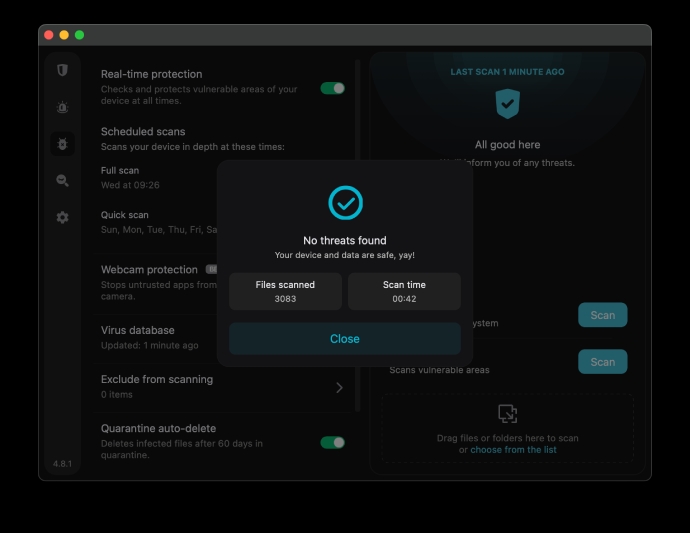This screenshot has height=533, width=690.
Task: Expand Exclude from scanning chevron
Action: tap(339, 387)
